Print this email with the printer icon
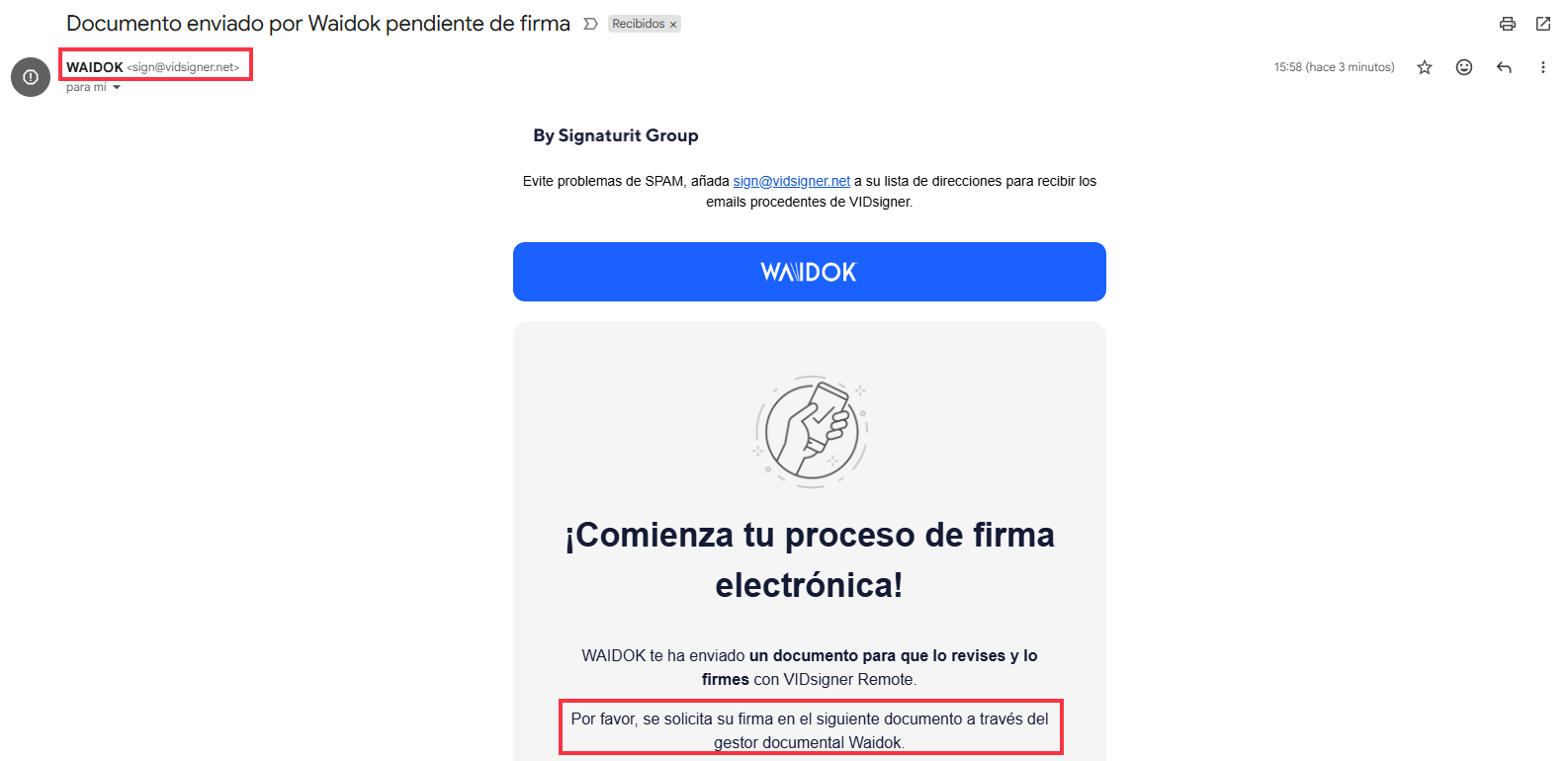The image size is (1568, 761). point(1507,24)
